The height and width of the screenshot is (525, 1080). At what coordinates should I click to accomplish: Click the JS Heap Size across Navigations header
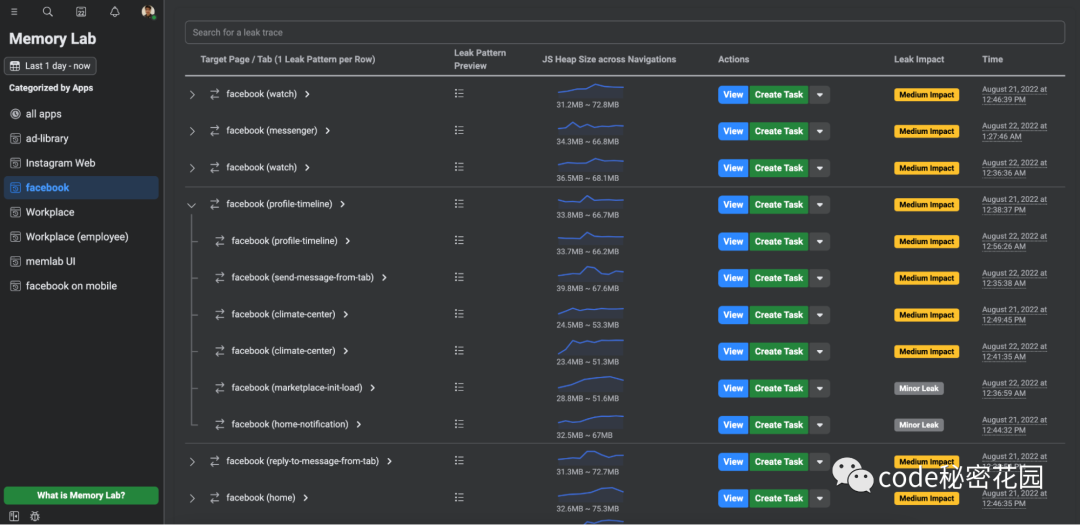(609, 59)
